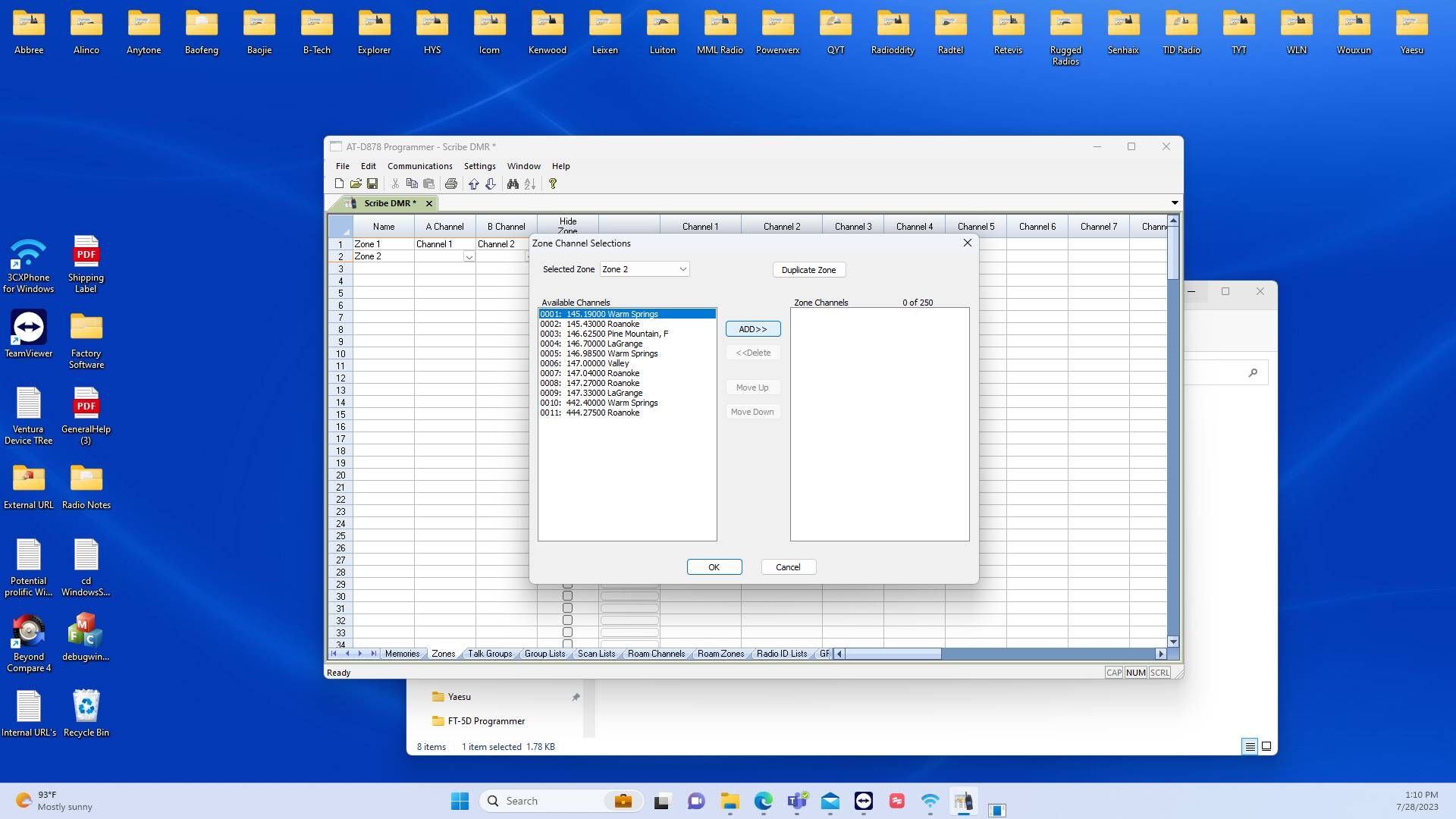
Task: Click the ADD>> button
Action: point(753,329)
